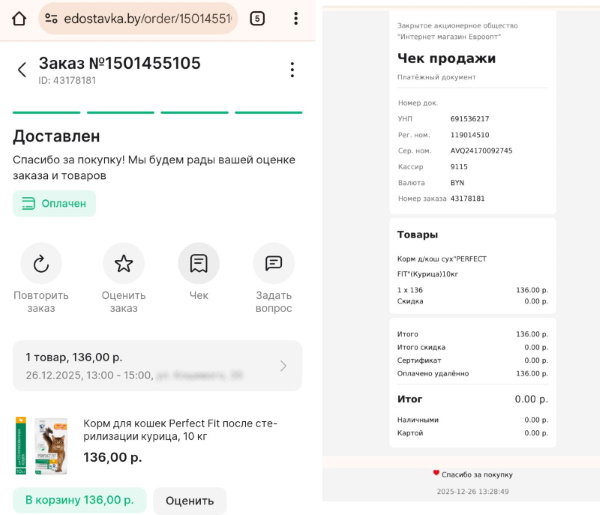Image resolution: width=600 pixels, height=515 pixels.
Task: Open the browser three-dot menu
Action: (295, 18)
